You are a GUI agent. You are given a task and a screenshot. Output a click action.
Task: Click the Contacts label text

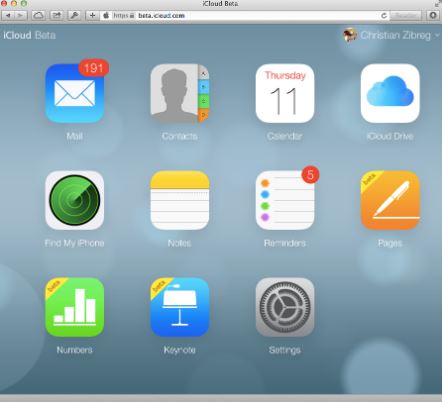click(180, 136)
